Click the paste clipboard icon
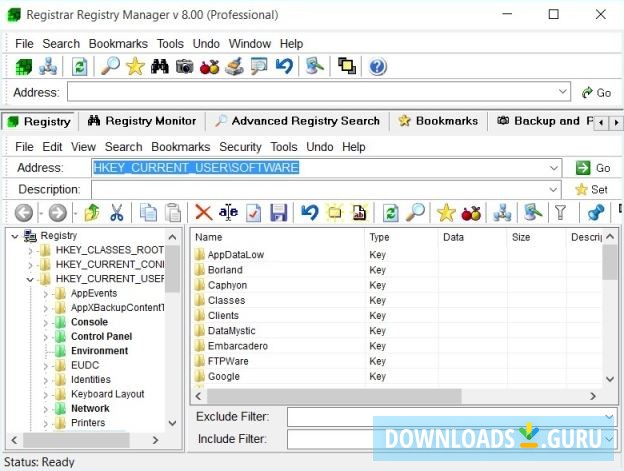 coord(173,213)
